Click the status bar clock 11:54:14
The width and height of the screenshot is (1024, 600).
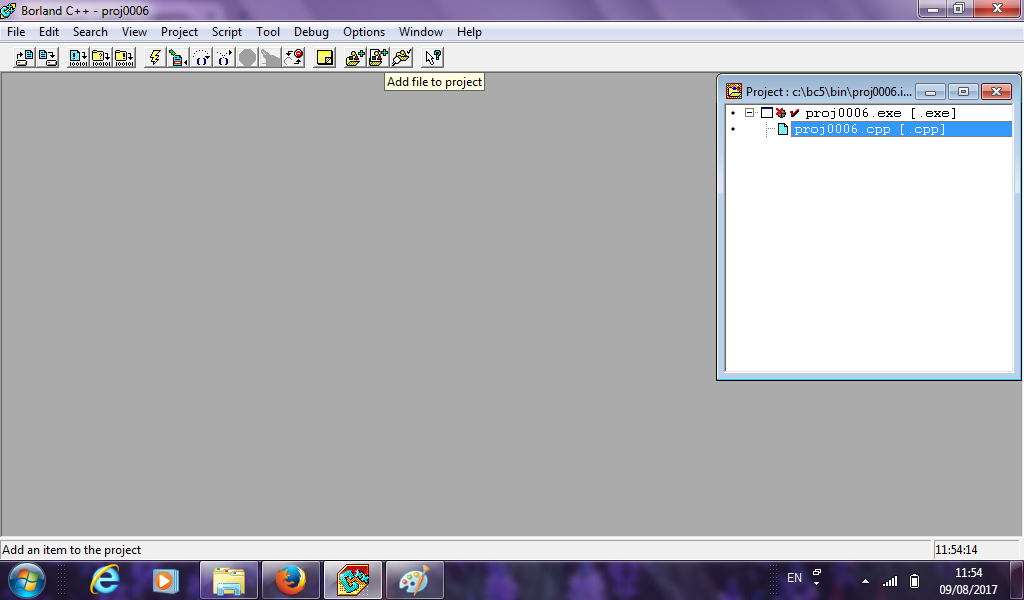pyautogui.click(x=956, y=550)
